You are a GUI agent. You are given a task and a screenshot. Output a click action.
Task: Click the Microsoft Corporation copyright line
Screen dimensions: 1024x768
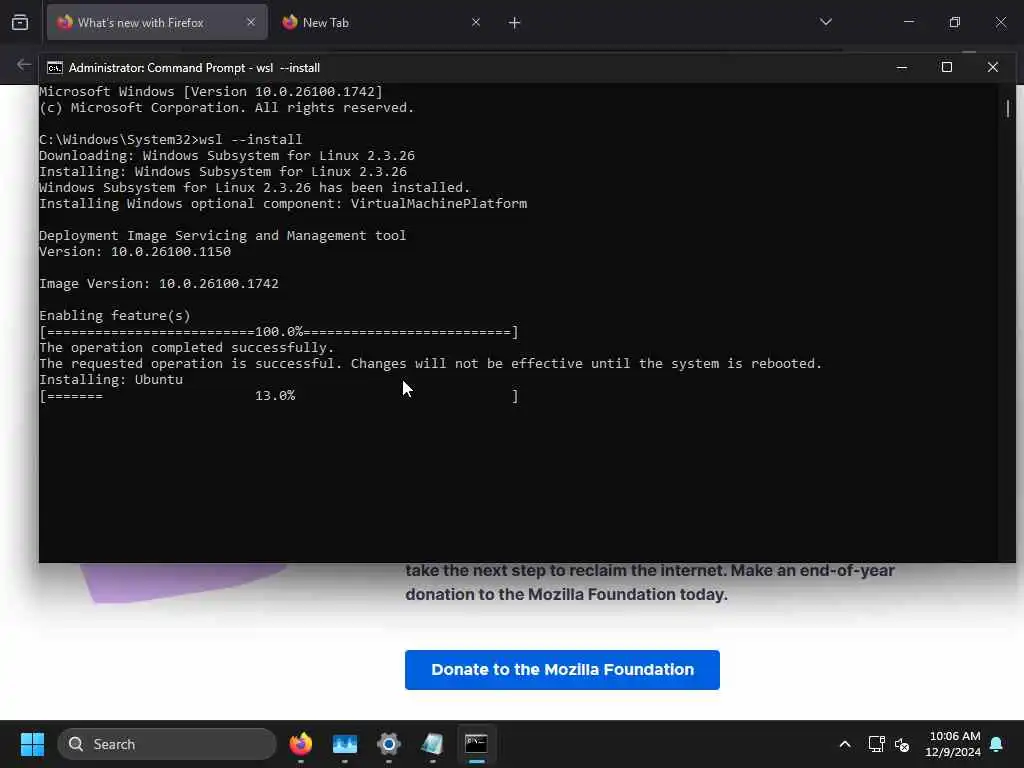coord(227,108)
